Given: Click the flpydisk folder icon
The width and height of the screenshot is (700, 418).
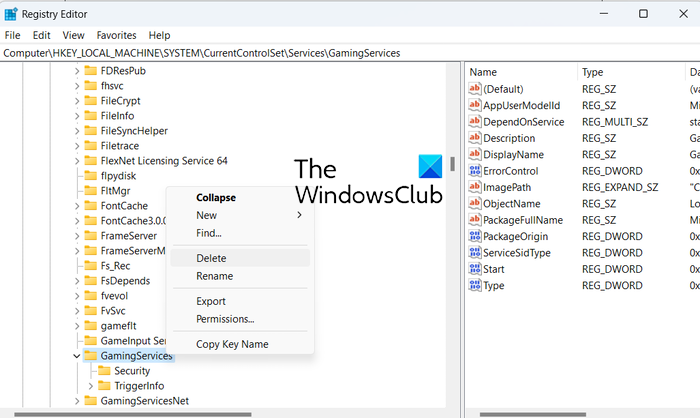Looking at the screenshot, I should pos(91,176).
